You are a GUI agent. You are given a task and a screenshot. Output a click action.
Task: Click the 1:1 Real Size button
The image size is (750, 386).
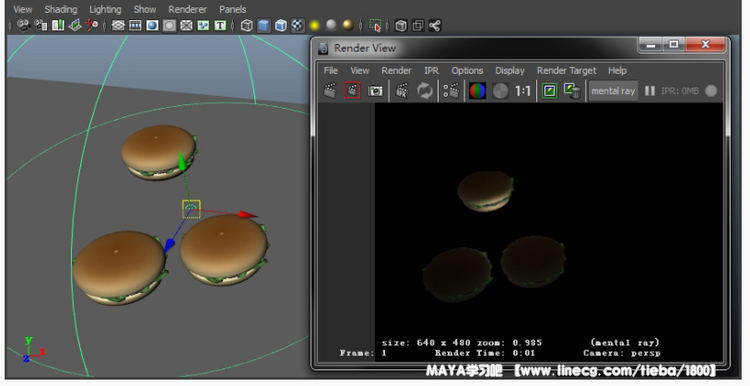pyautogui.click(x=522, y=91)
